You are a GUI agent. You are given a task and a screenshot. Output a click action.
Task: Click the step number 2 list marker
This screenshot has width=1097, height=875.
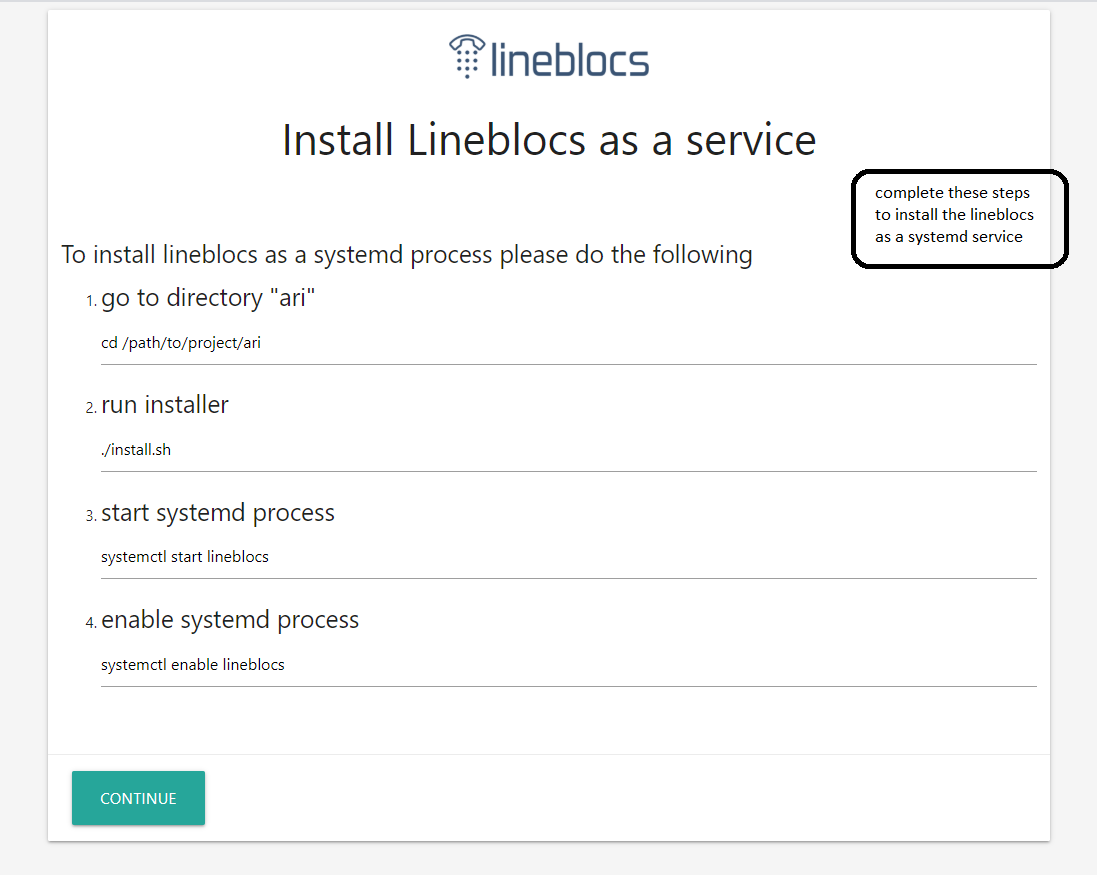pyautogui.click(x=91, y=408)
